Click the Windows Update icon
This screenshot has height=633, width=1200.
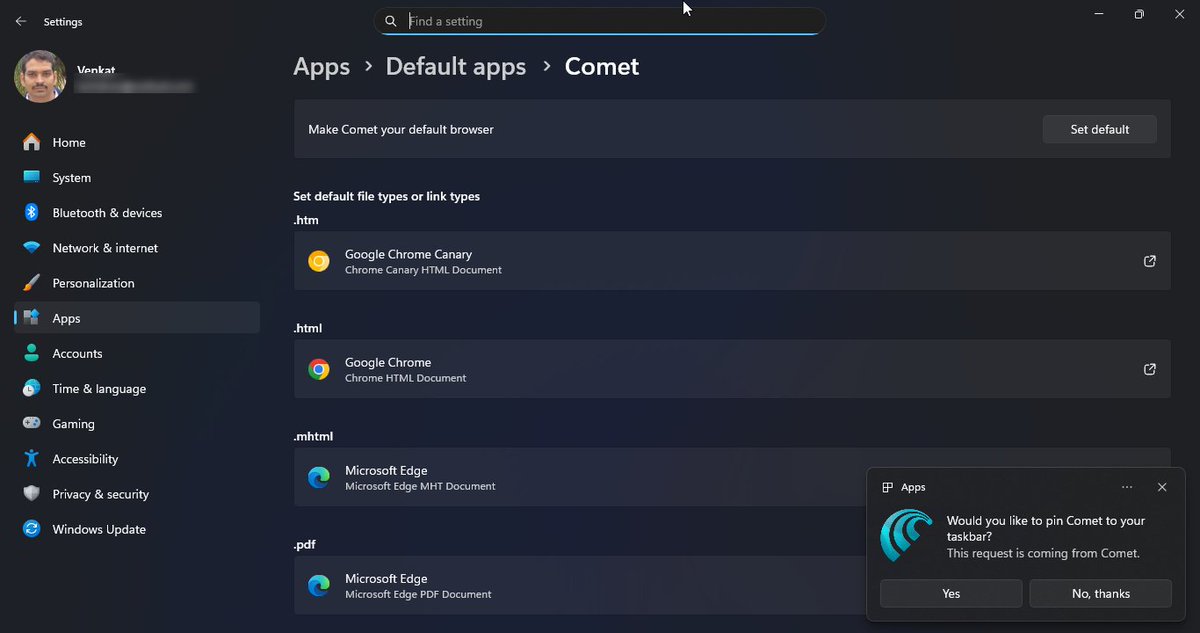[x=31, y=529]
